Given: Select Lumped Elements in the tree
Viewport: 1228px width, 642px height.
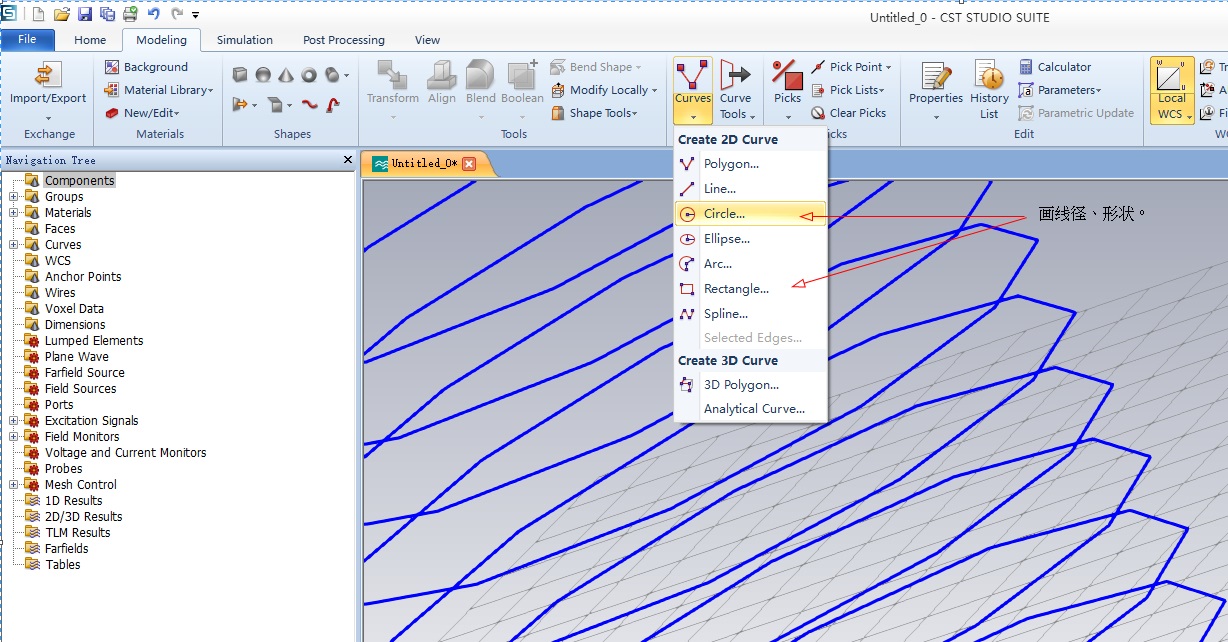Looking at the screenshot, I should tap(94, 341).
